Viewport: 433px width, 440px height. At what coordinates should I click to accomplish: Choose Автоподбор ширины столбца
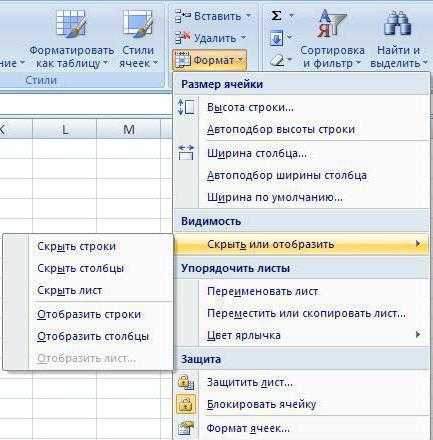tap(301, 175)
